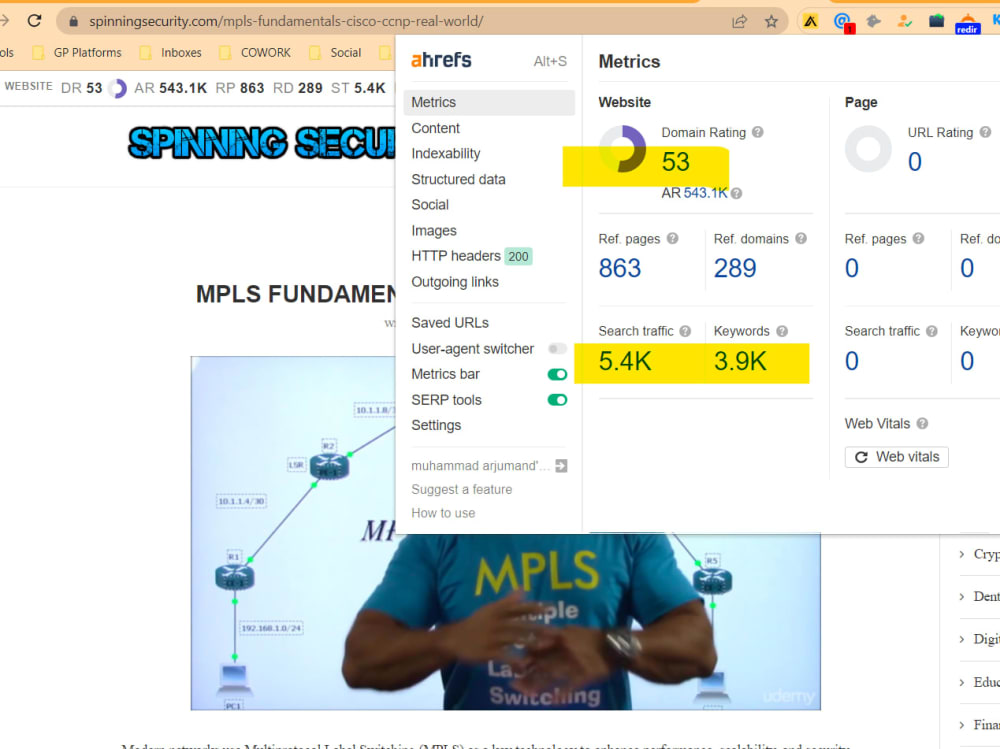Toggle the User-agent switcher on

pos(557,348)
